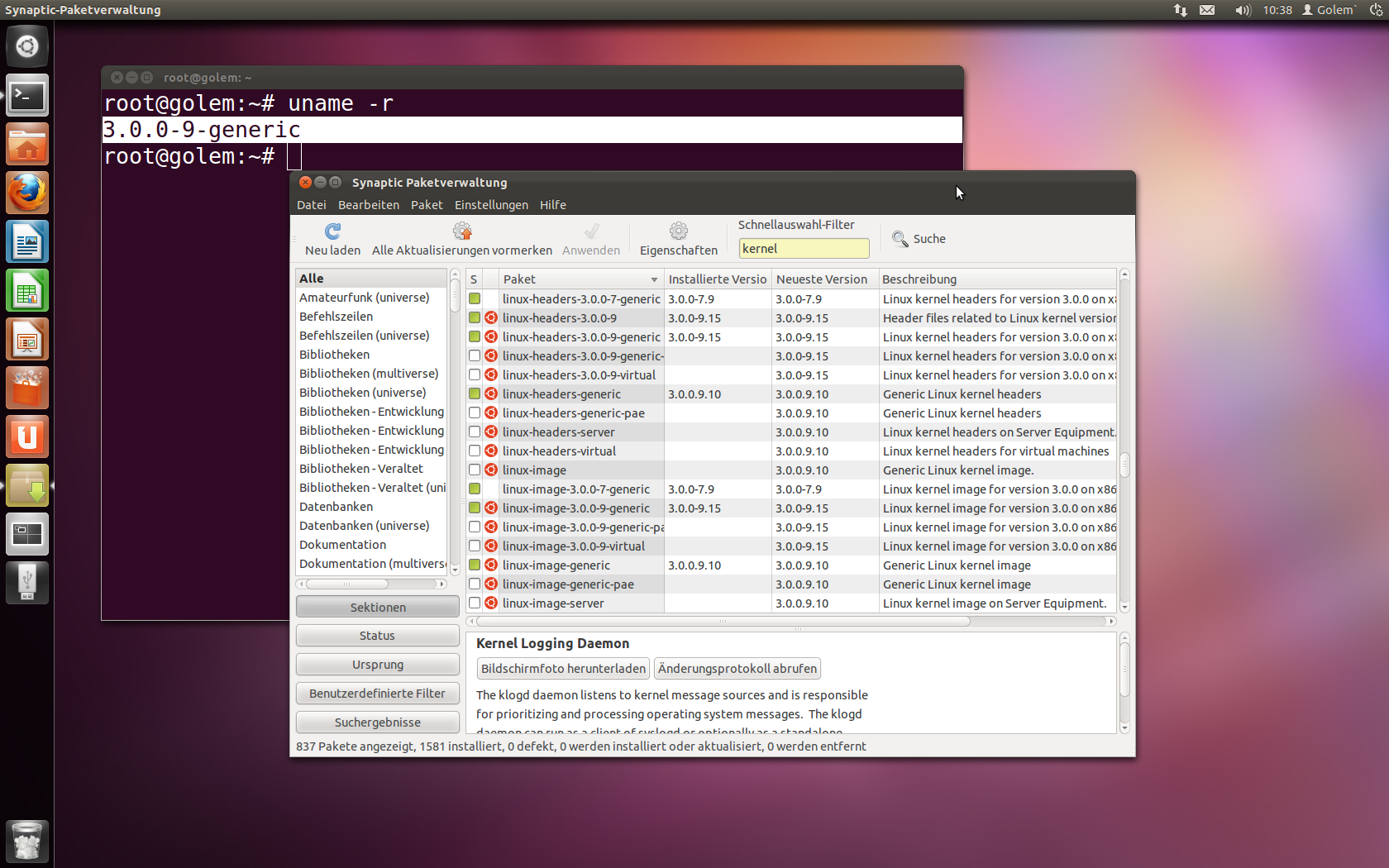Check the linux-image package checkbox
Viewport: 1389px width, 868px height.
474,470
